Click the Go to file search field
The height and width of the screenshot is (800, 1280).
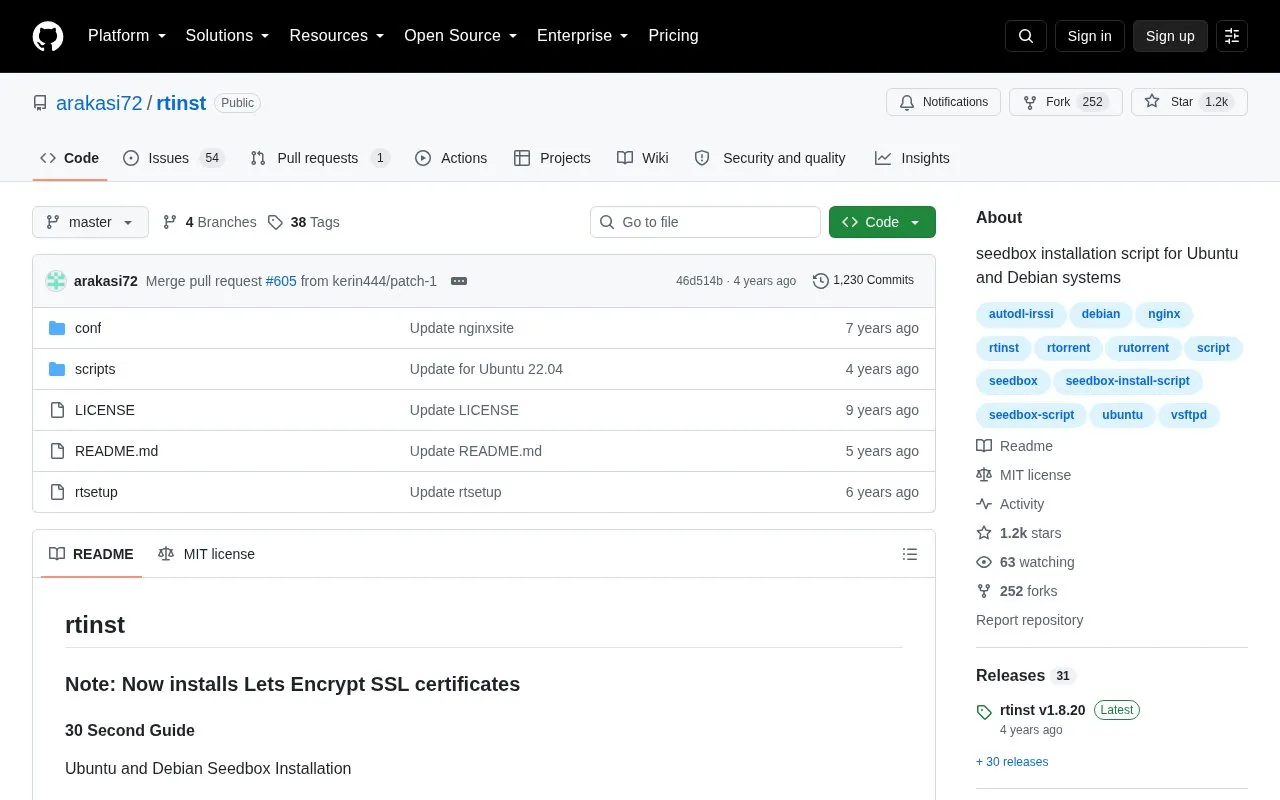(705, 222)
